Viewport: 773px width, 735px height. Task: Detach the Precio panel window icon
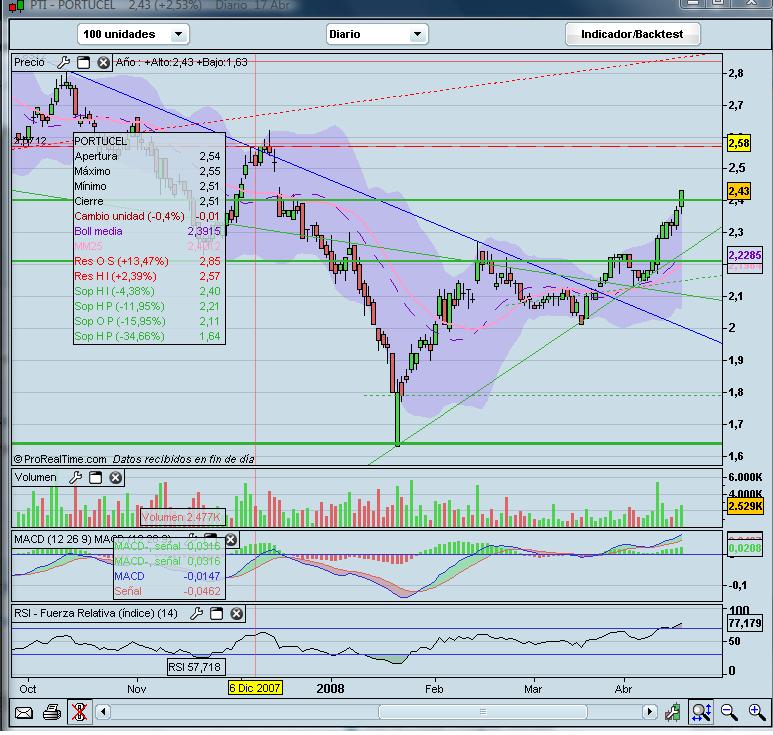83,63
